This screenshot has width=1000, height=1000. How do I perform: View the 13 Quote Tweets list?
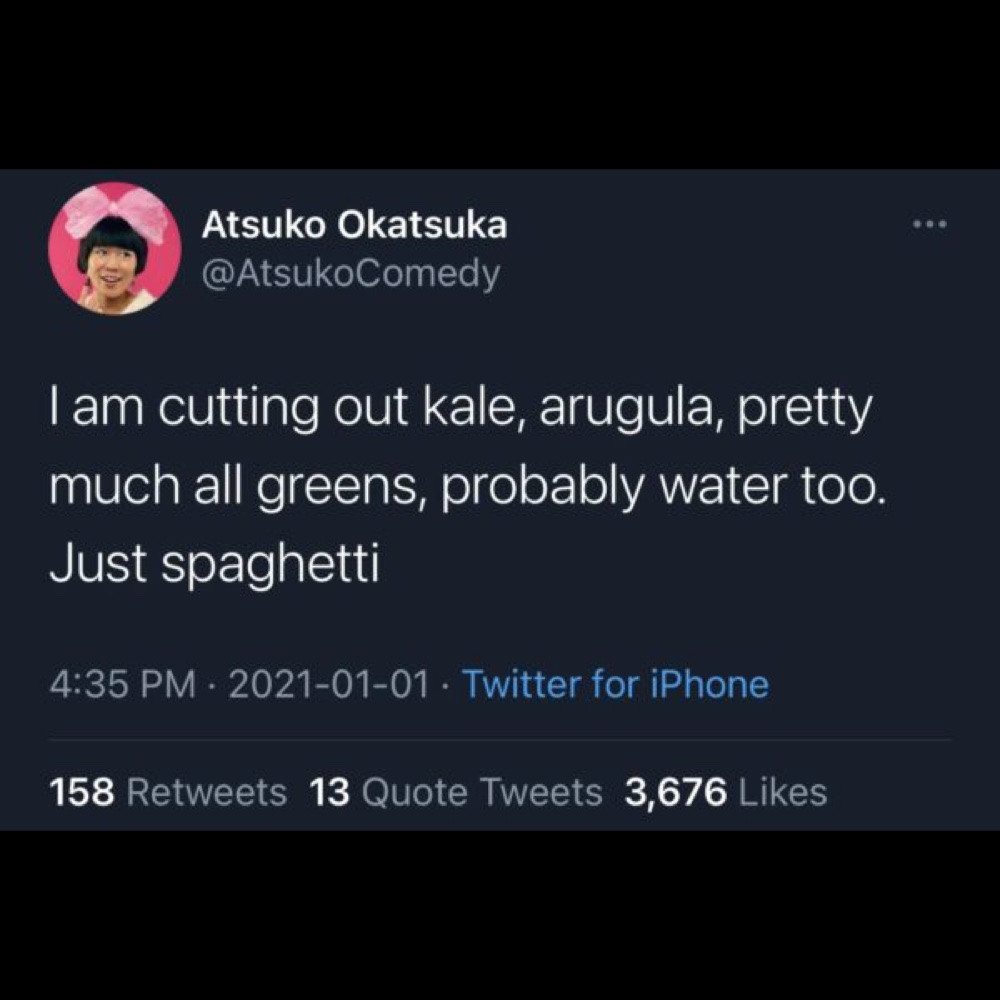pyautogui.click(x=456, y=792)
